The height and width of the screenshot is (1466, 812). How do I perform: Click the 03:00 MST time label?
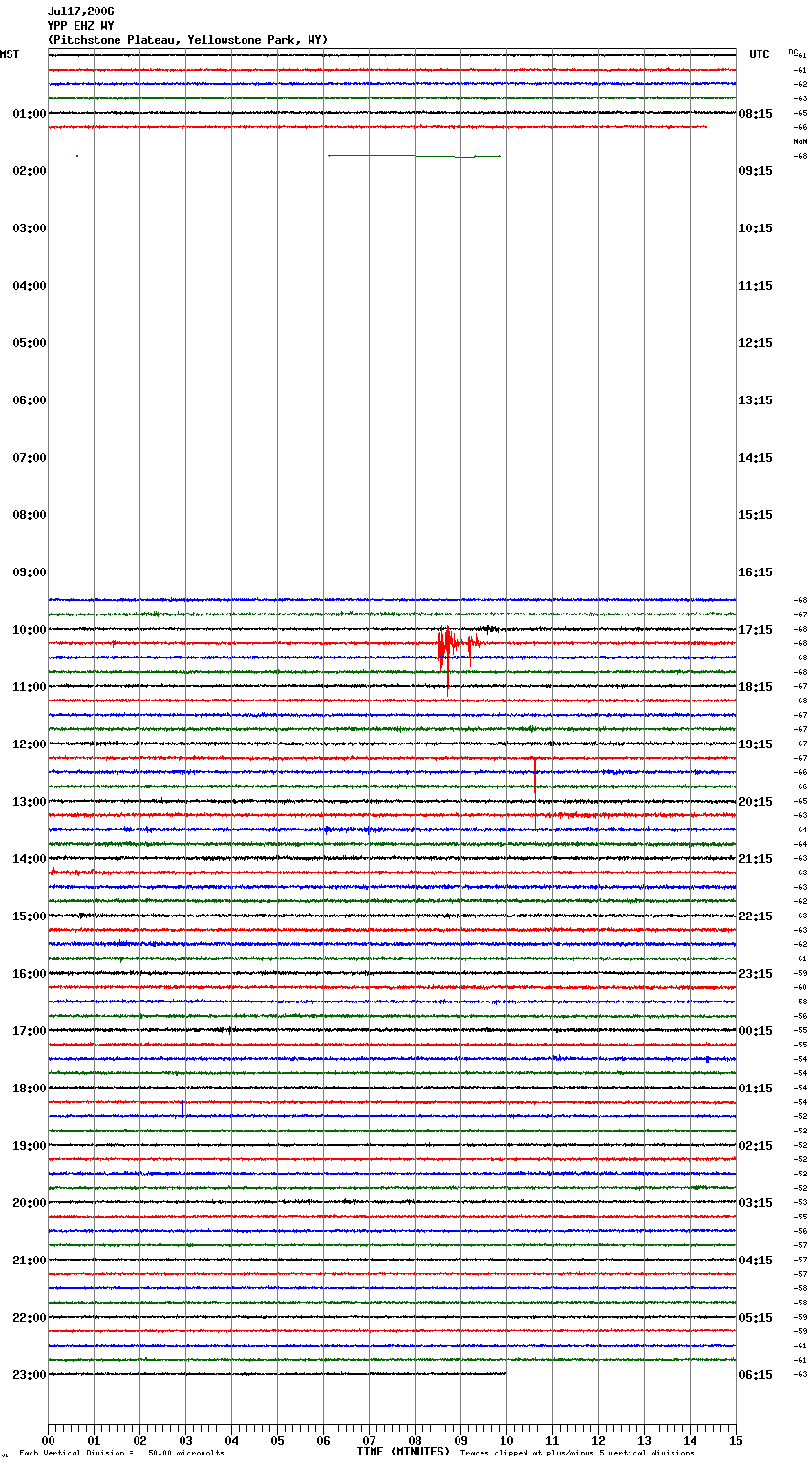(x=30, y=228)
